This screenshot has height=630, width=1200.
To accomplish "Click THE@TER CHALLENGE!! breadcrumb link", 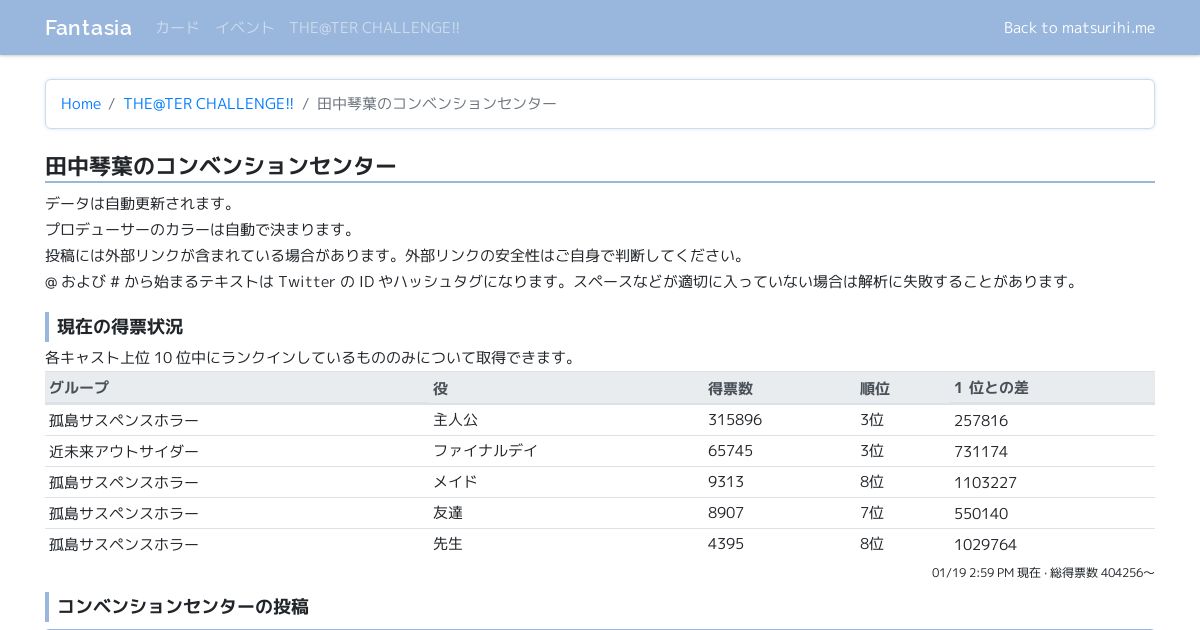I will point(208,104).
